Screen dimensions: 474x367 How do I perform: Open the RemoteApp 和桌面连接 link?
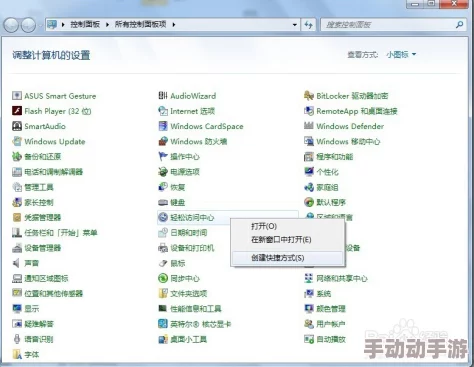tap(357, 111)
